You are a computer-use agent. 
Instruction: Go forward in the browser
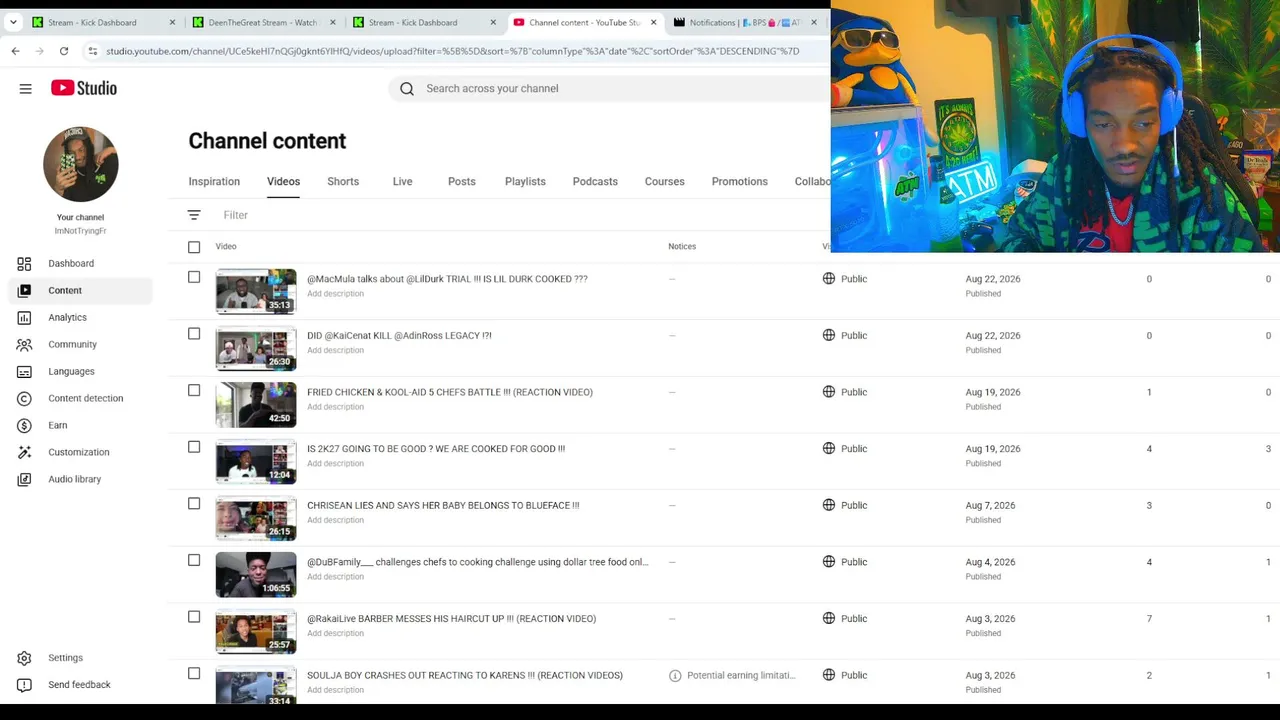(x=39, y=51)
